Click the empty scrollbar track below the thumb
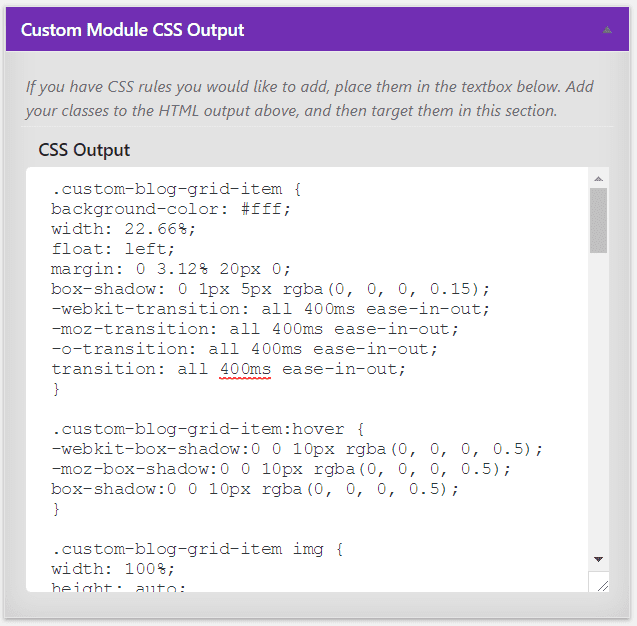Screen dimensions: 637x626 point(598,400)
